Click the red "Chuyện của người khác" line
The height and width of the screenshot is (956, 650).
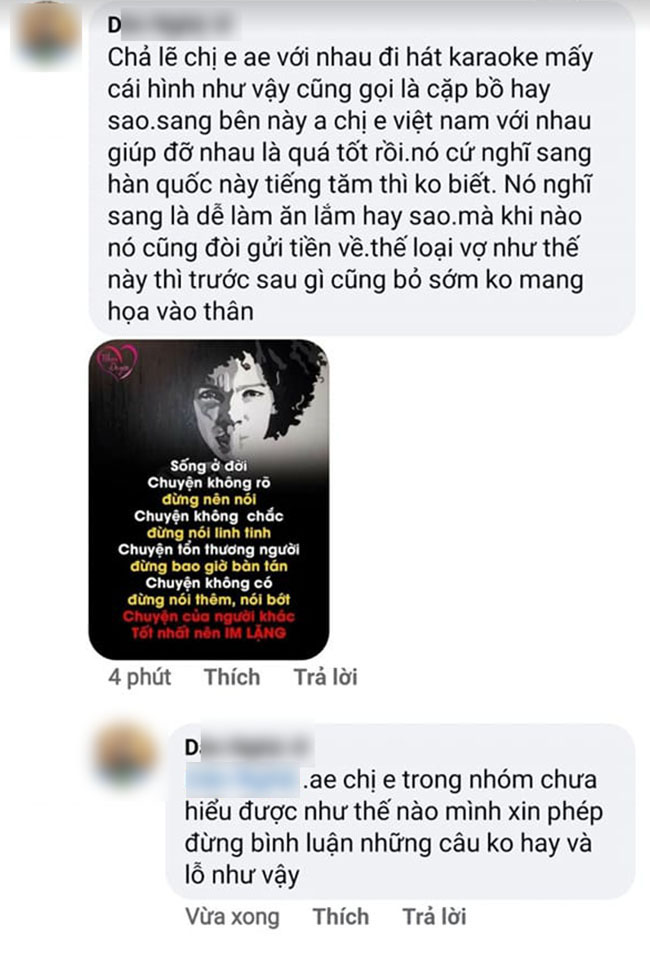[x=209, y=616]
